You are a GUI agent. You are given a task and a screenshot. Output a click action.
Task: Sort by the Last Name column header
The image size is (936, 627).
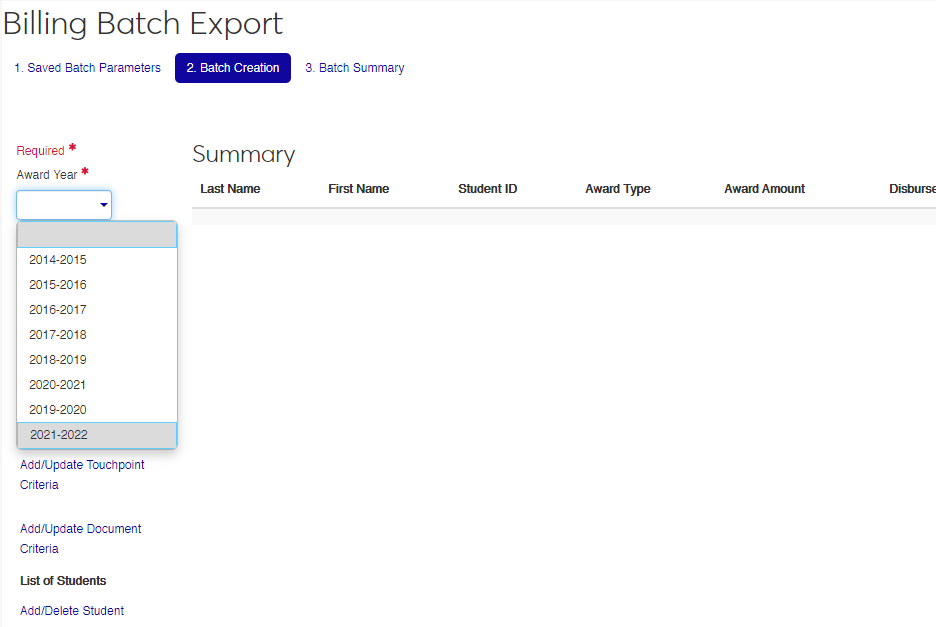(x=230, y=189)
